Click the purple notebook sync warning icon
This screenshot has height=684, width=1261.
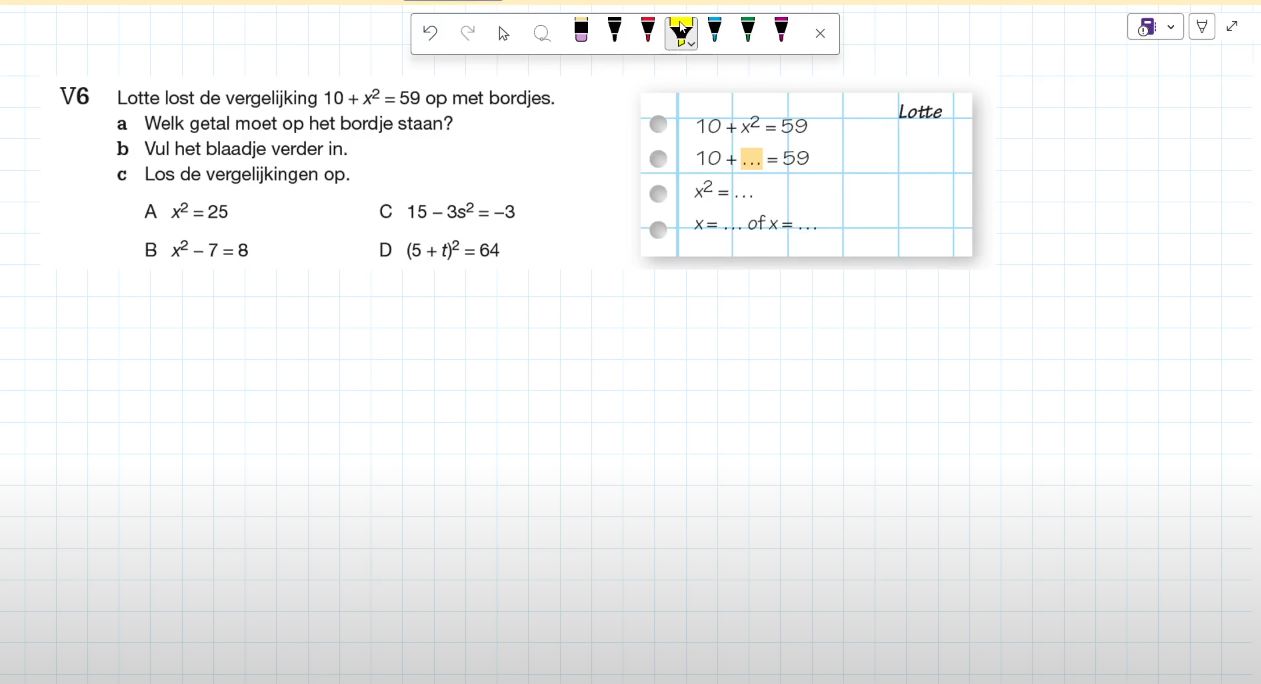1146,27
